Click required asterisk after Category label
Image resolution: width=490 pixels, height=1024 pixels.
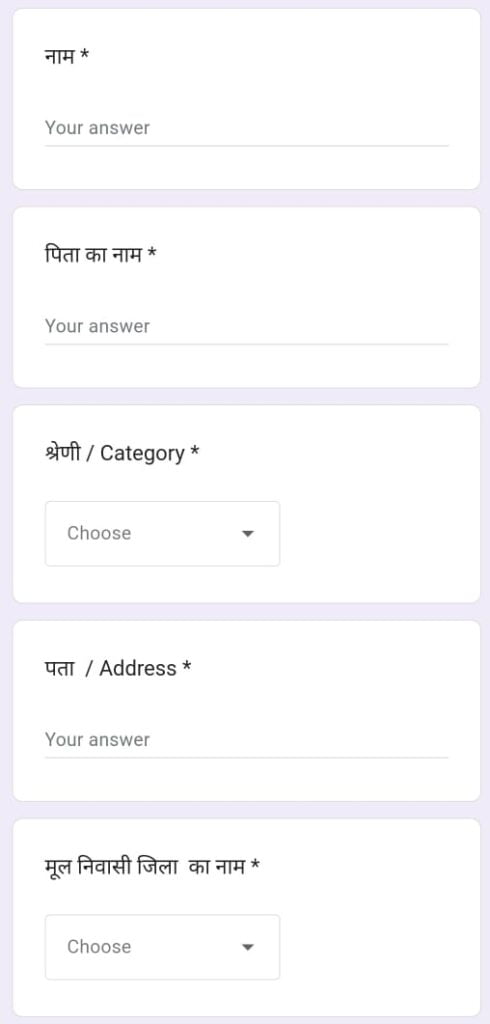point(194,451)
